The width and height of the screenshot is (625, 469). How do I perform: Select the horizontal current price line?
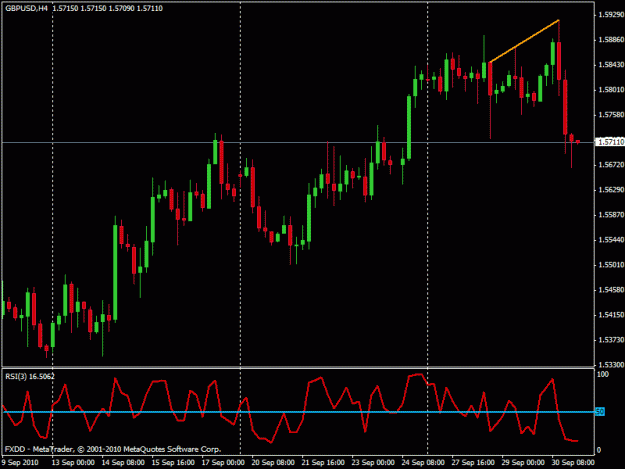click(298, 142)
